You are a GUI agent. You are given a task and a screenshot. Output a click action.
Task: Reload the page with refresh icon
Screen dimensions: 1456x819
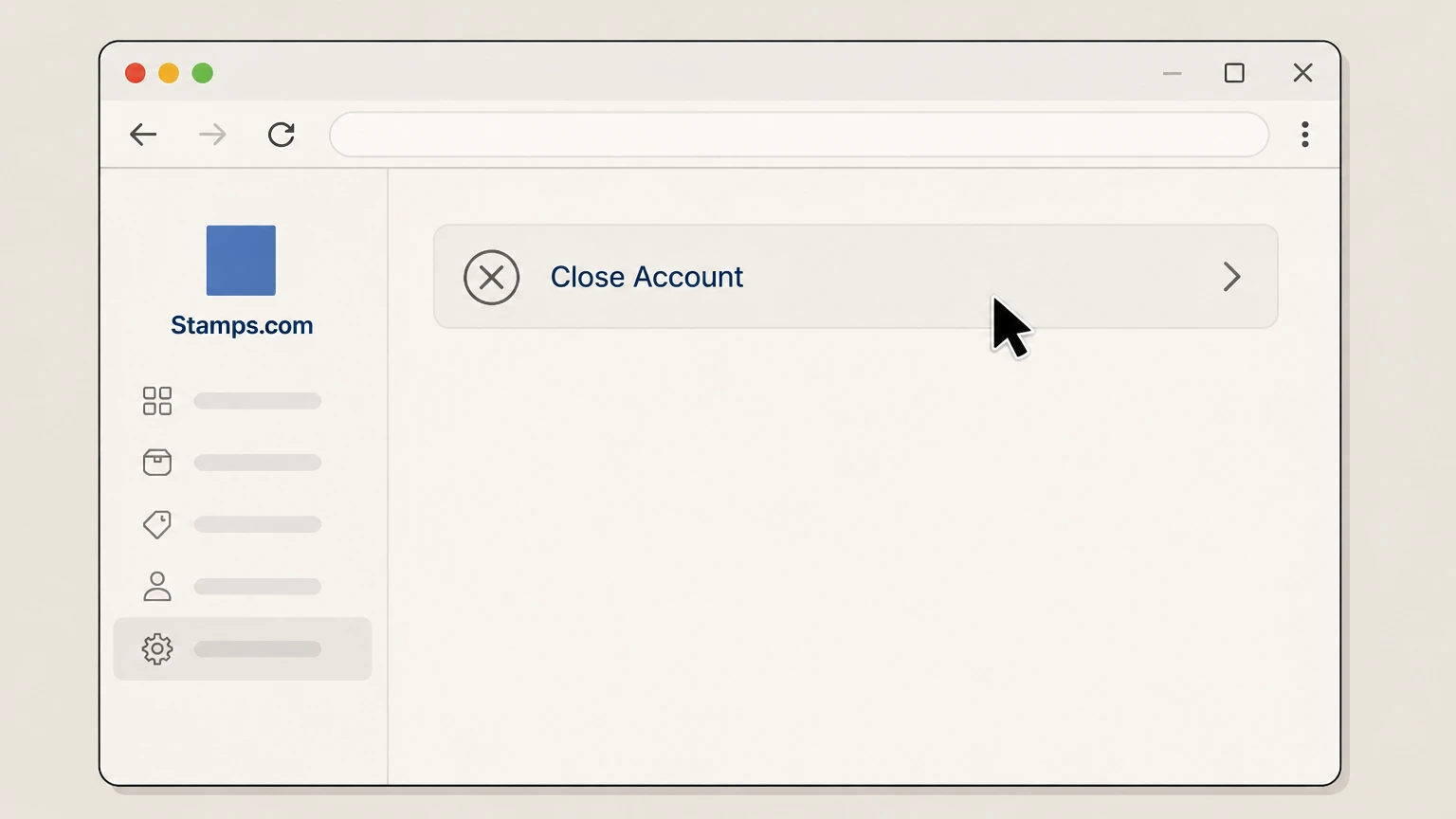click(282, 135)
